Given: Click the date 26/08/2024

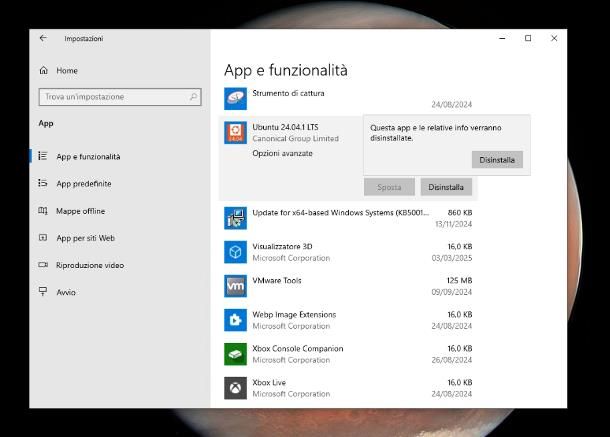Looking at the screenshot, I should click(x=452, y=360).
